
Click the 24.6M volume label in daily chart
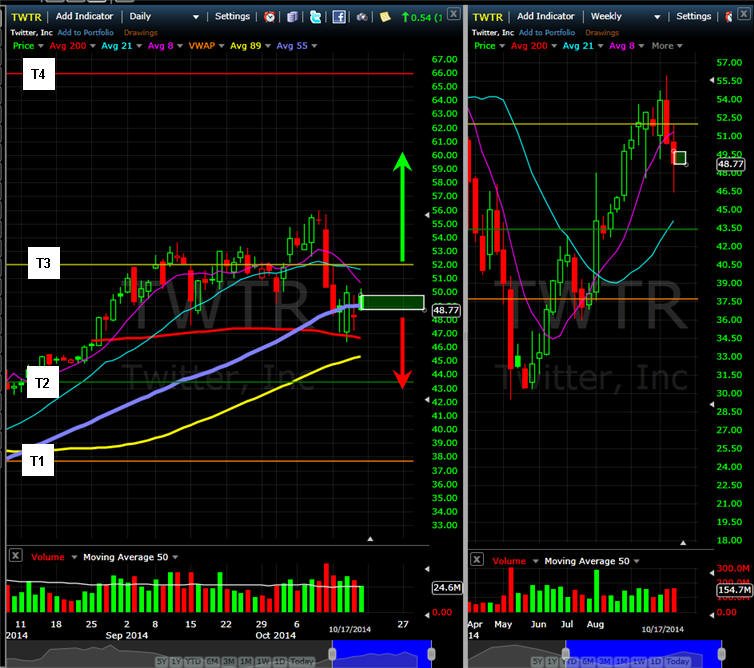(447, 588)
